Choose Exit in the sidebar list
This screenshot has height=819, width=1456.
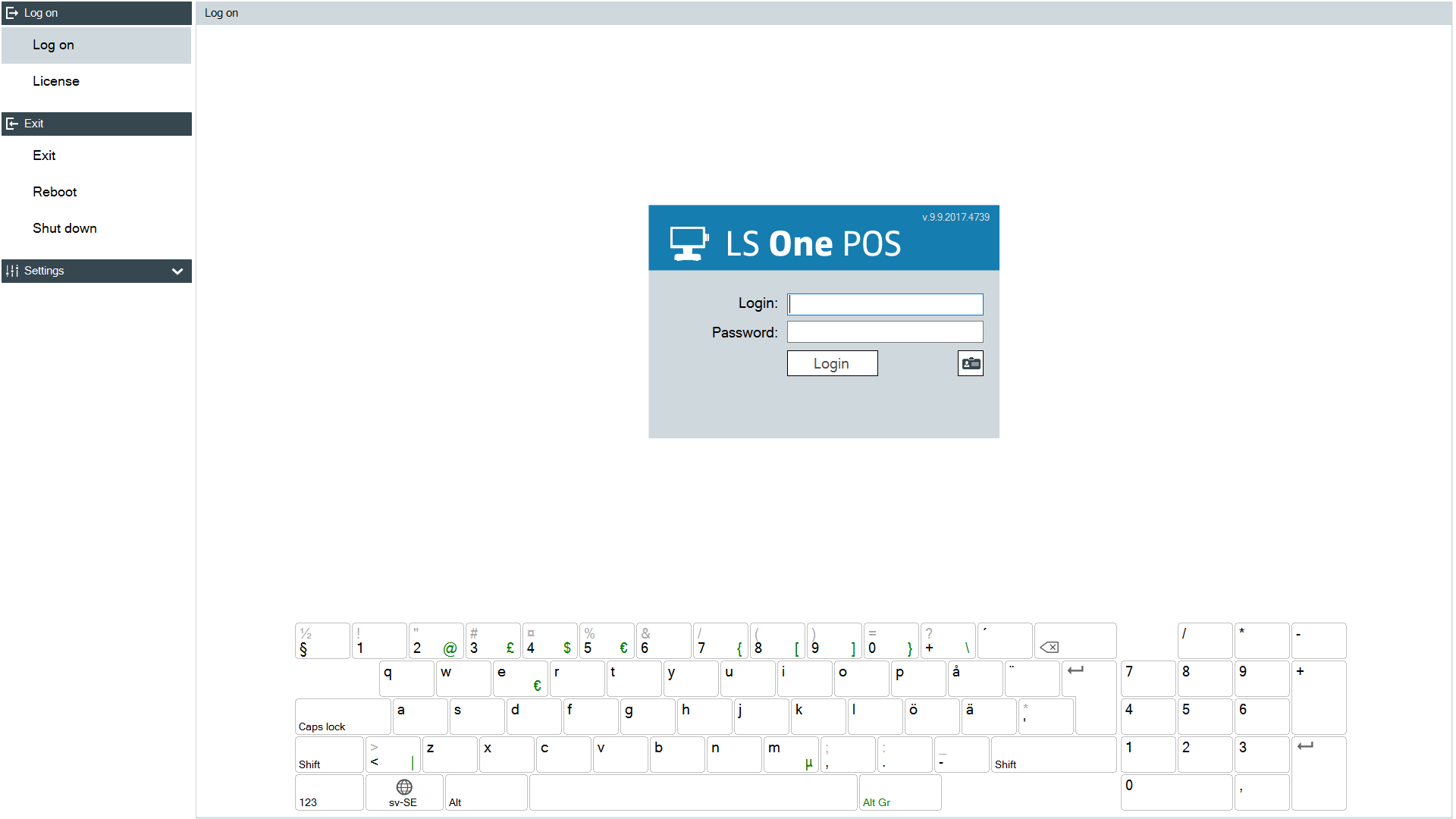(96, 155)
